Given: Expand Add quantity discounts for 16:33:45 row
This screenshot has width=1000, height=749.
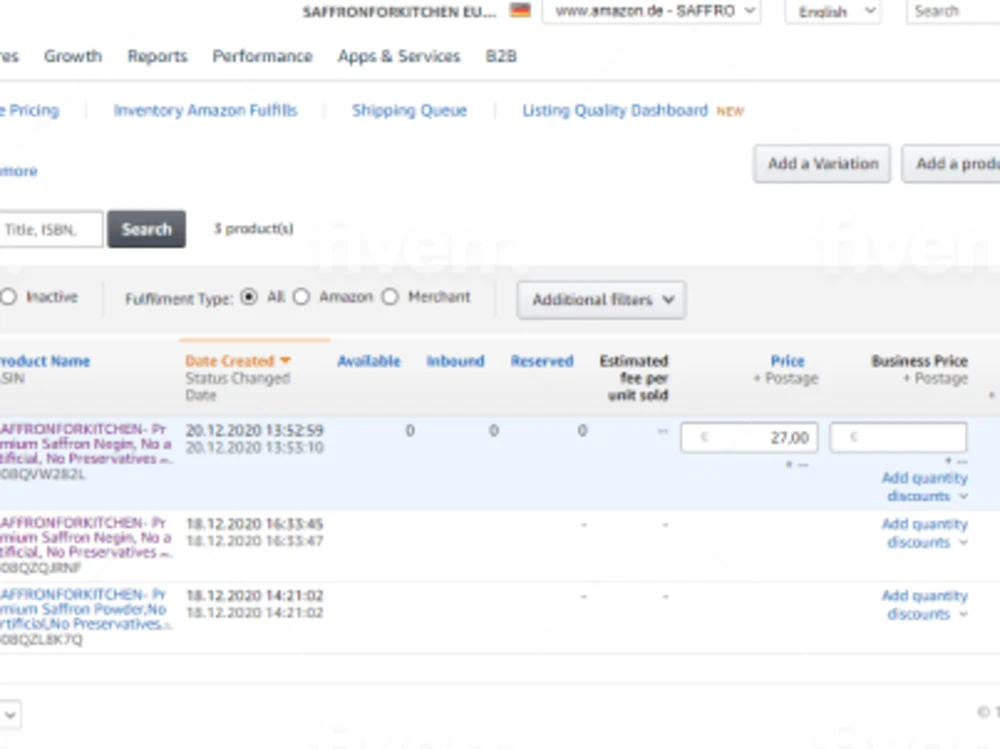Looking at the screenshot, I should click(x=924, y=533).
